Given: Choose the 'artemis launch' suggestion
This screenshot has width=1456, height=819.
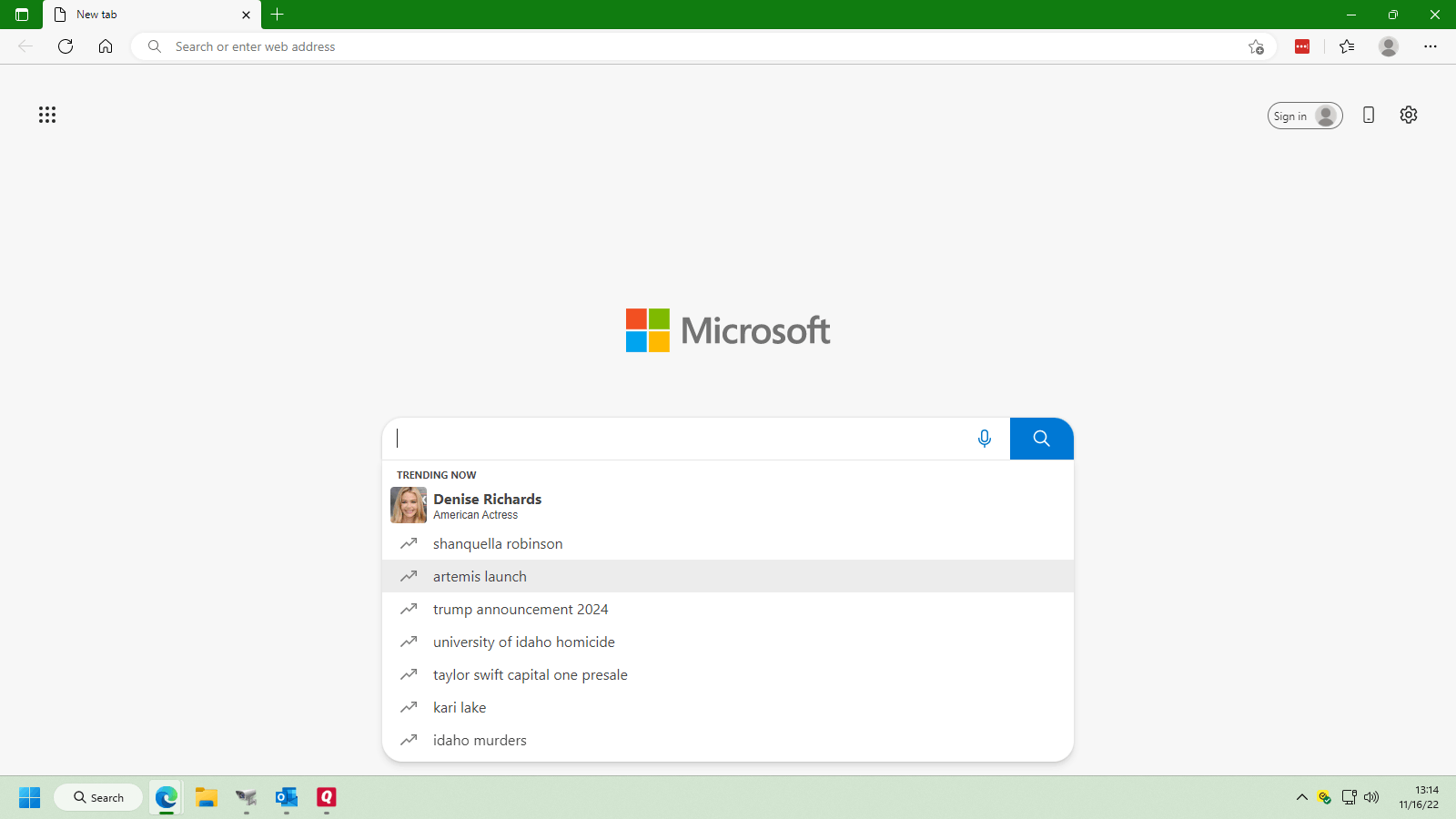Looking at the screenshot, I should coord(728,576).
